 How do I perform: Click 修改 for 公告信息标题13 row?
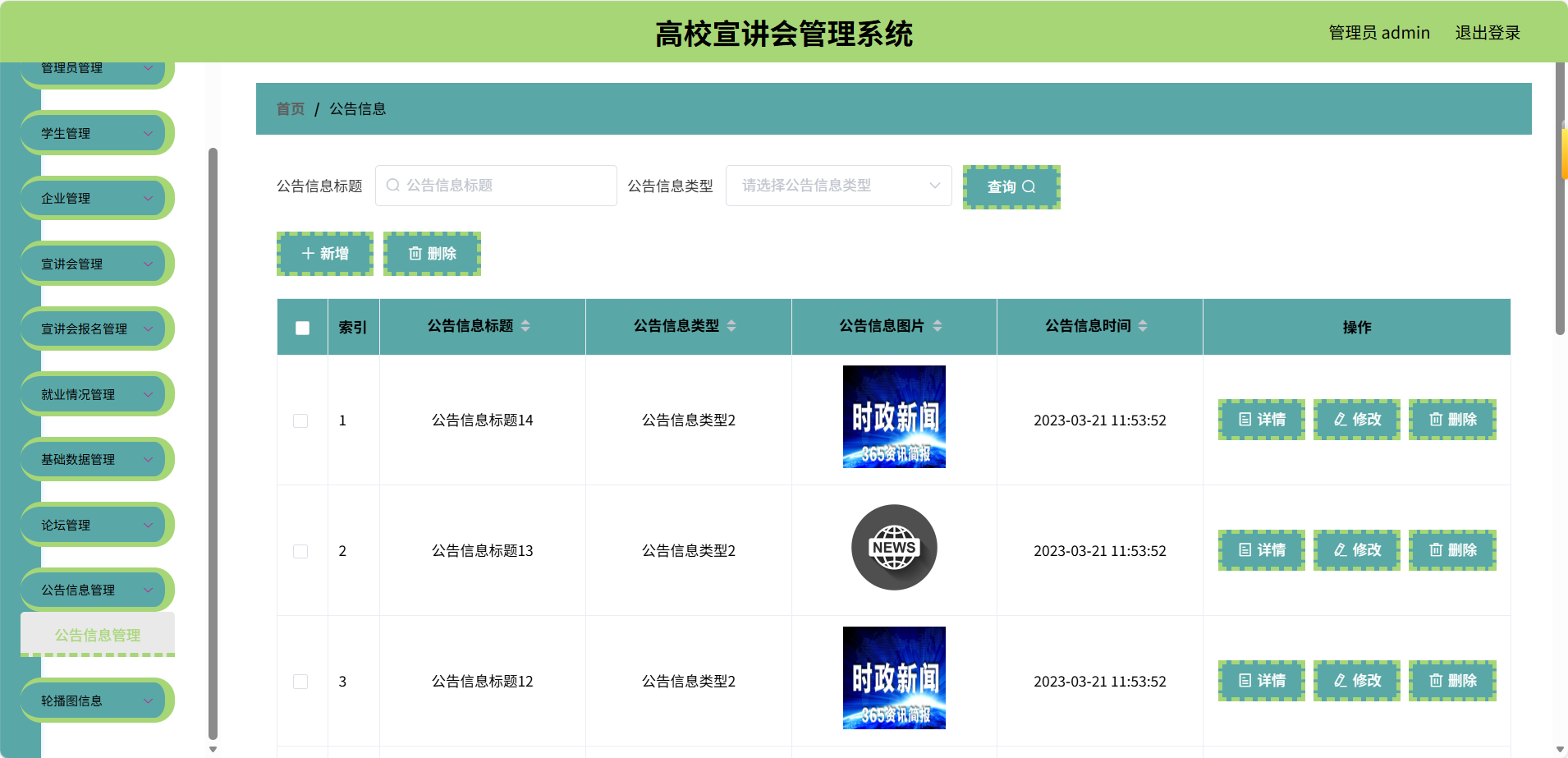point(1357,550)
